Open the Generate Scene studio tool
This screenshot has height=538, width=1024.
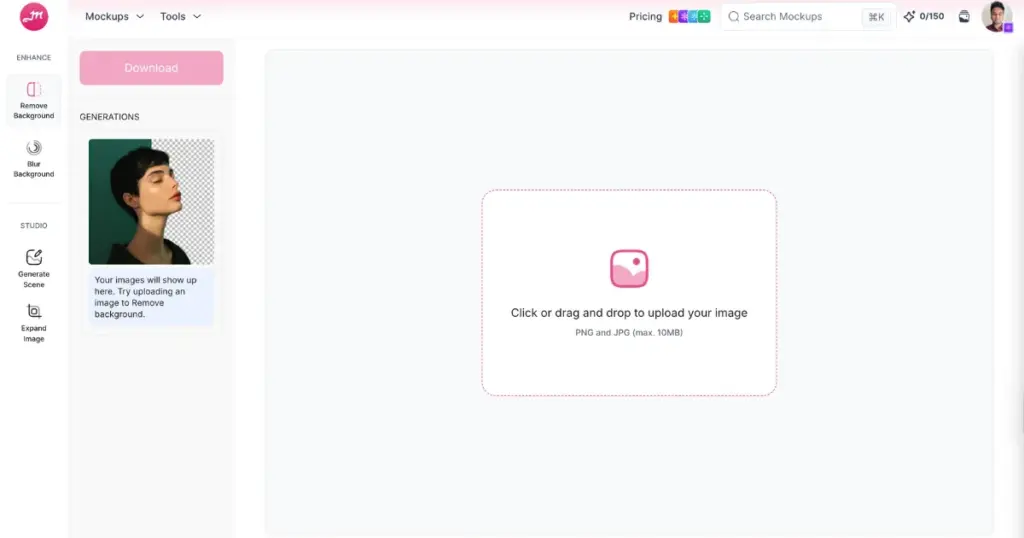(x=34, y=268)
